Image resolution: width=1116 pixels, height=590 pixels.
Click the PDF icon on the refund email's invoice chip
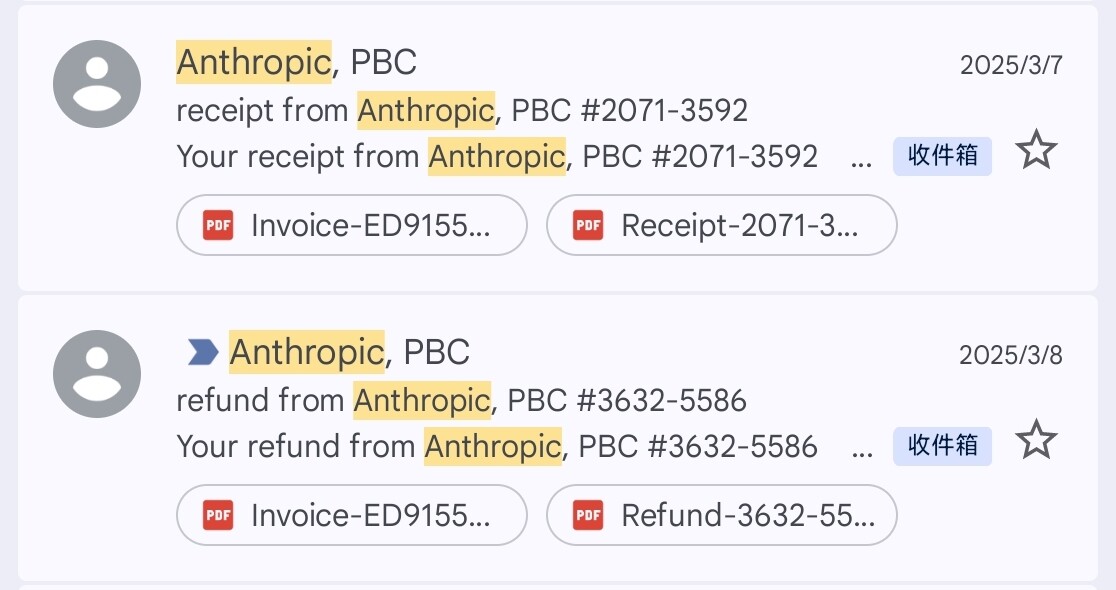click(218, 515)
